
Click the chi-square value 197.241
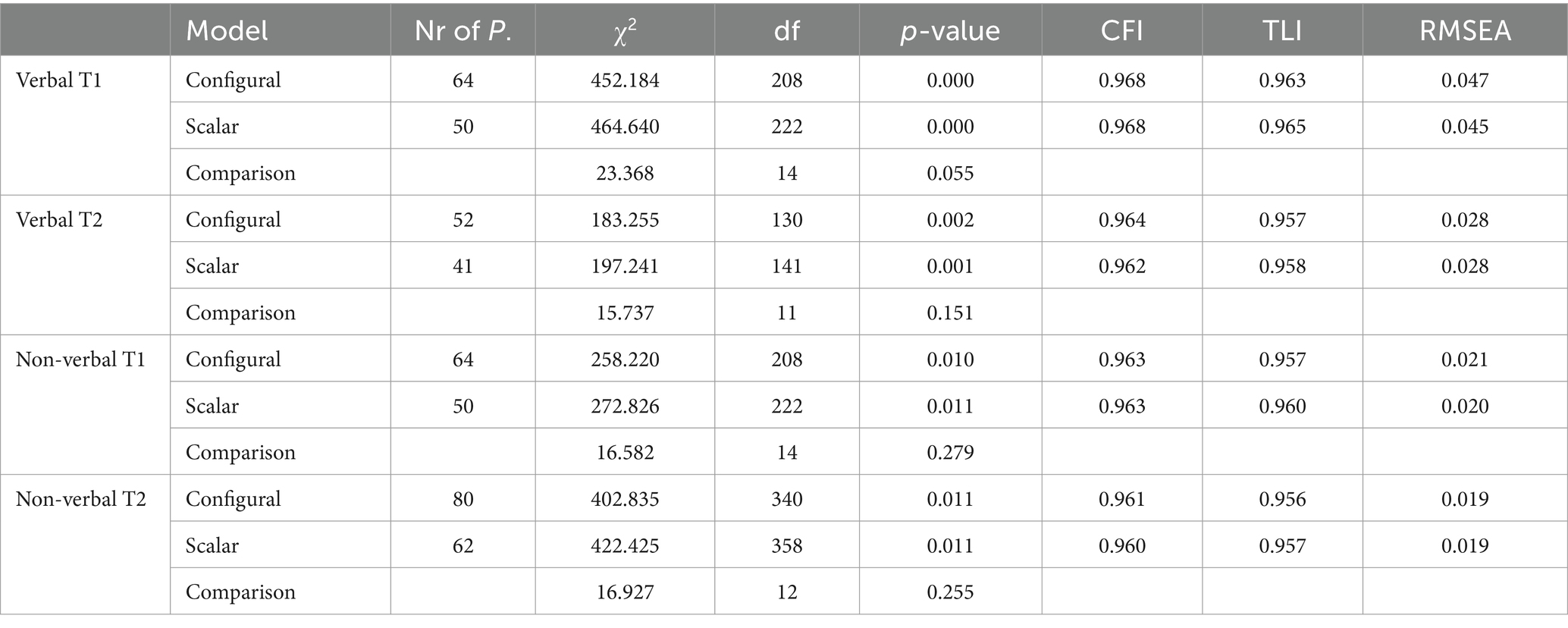(625, 266)
